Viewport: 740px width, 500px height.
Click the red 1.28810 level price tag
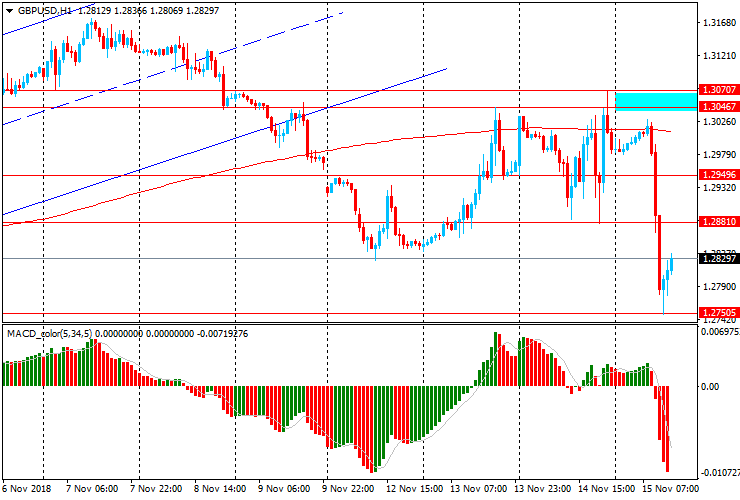[719, 222]
